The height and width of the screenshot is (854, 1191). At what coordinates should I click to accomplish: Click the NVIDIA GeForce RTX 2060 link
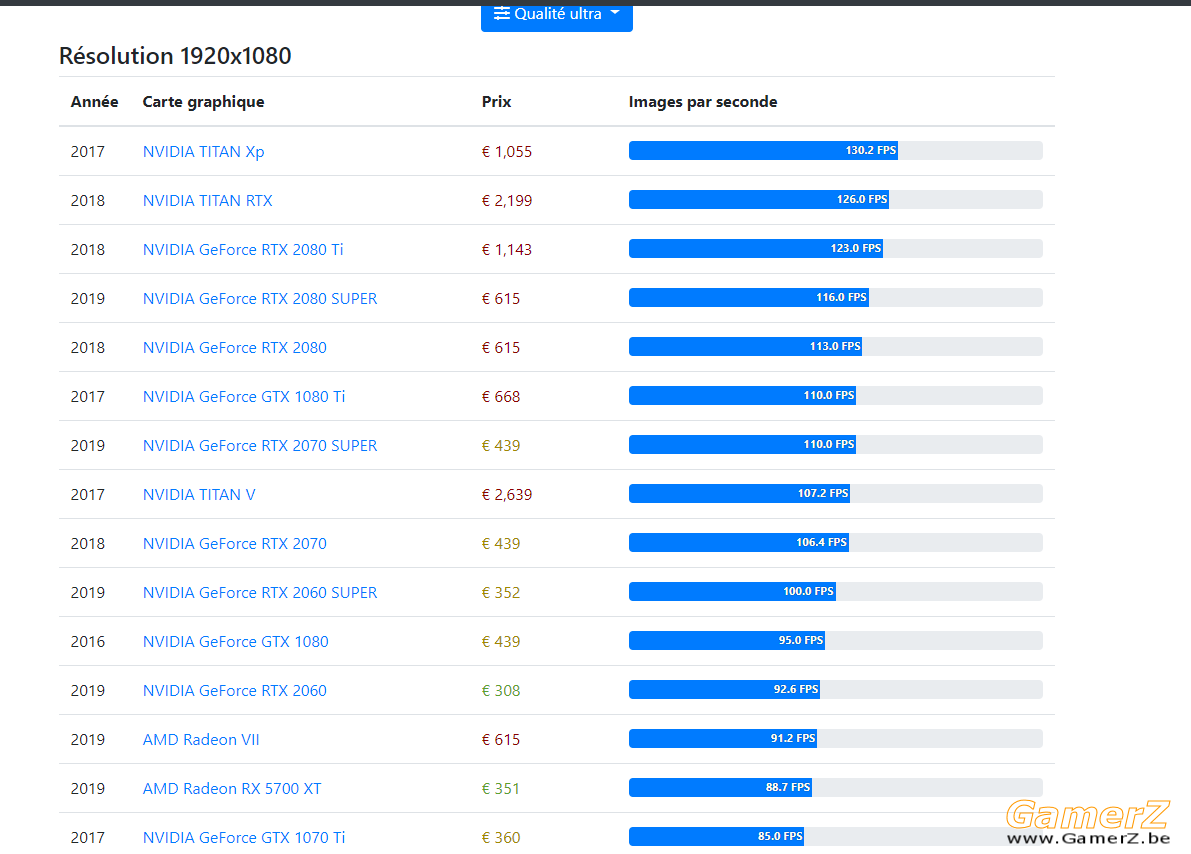tap(235, 691)
